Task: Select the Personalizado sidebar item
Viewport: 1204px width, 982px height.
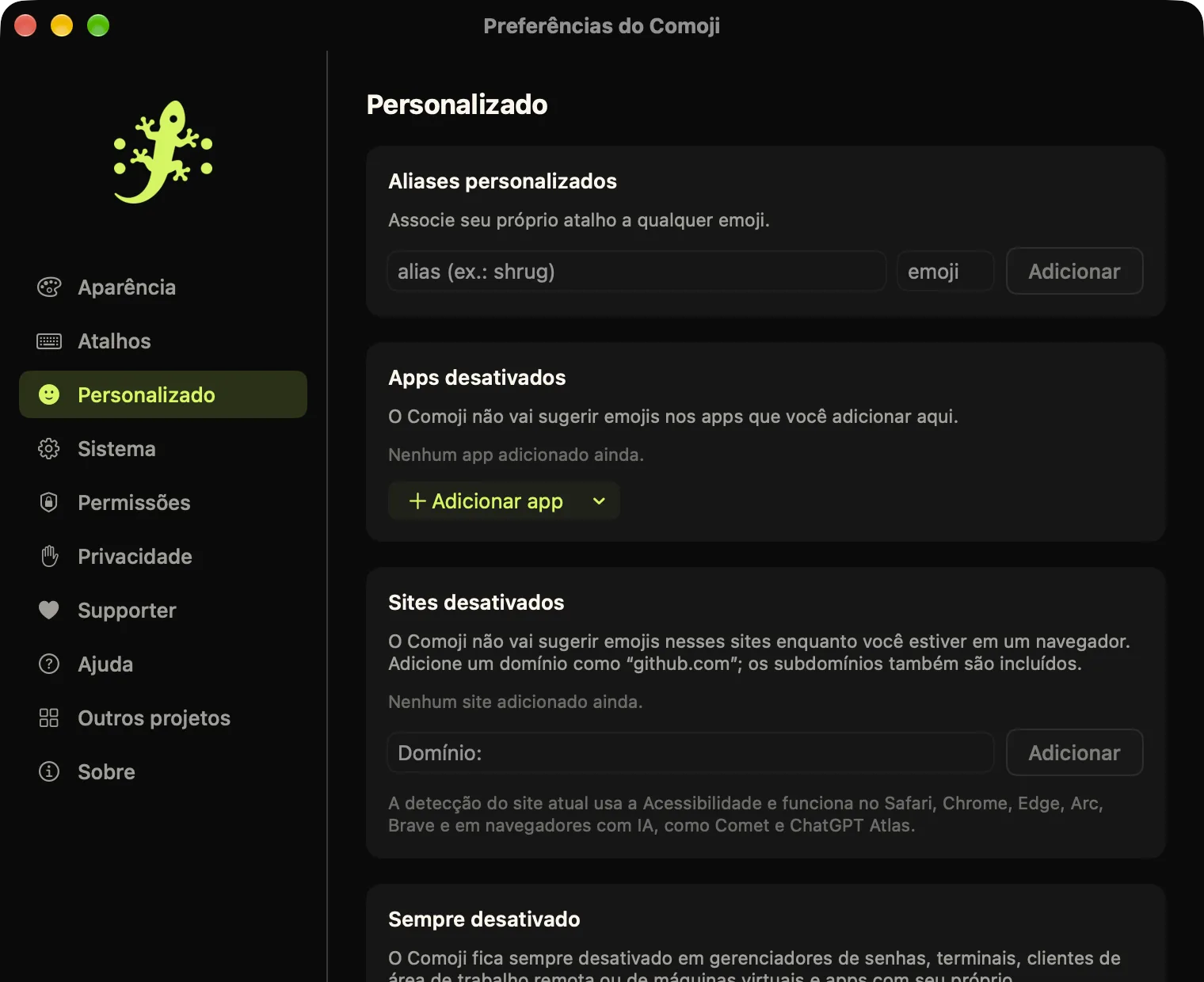Action: click(x=163, y=394)
